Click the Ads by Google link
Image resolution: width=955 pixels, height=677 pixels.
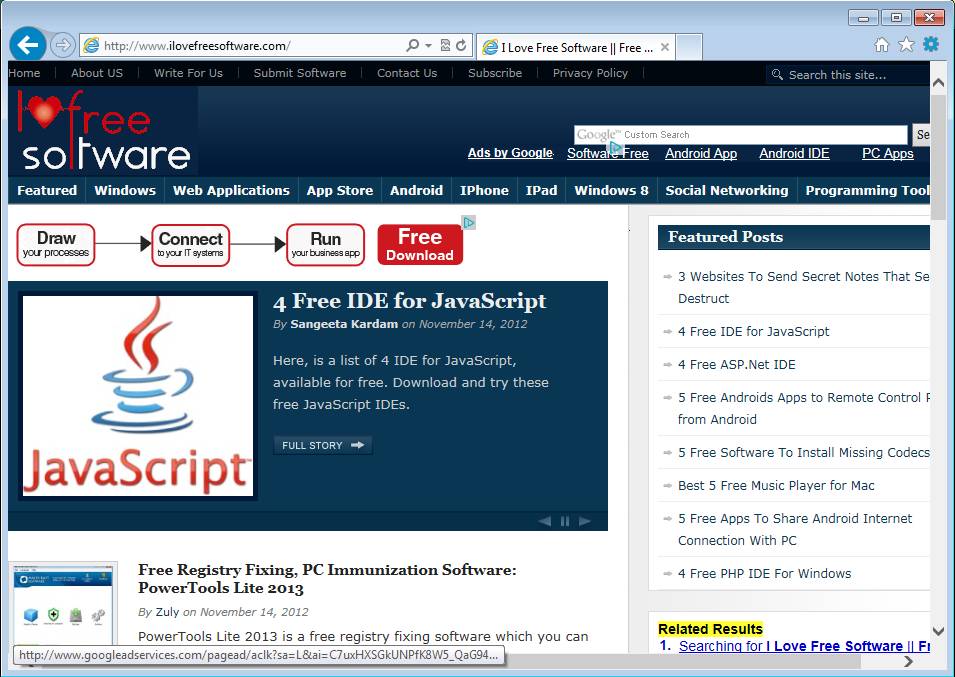click(x=510, y=153)
